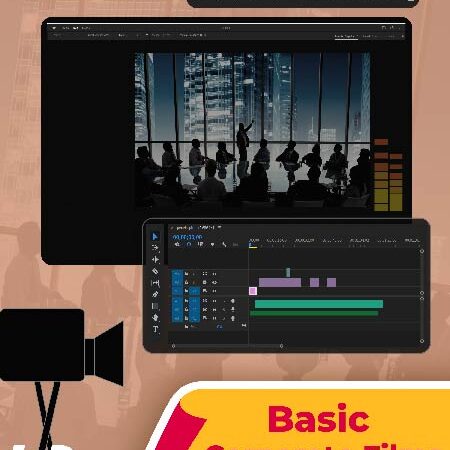Click the bottom handle of audio vertical scrollbar
The height and width of the screenshot is (450, 450).
(422, 341)
